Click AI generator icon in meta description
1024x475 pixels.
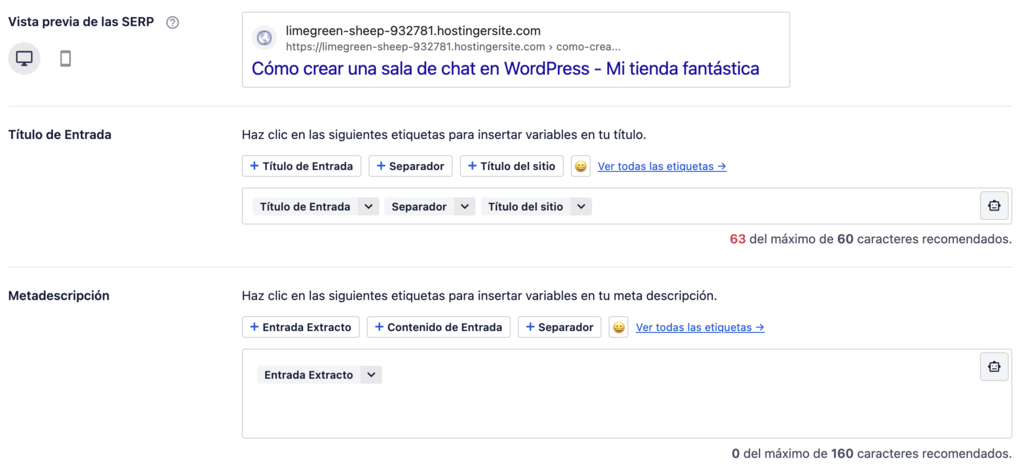point(993,367)
